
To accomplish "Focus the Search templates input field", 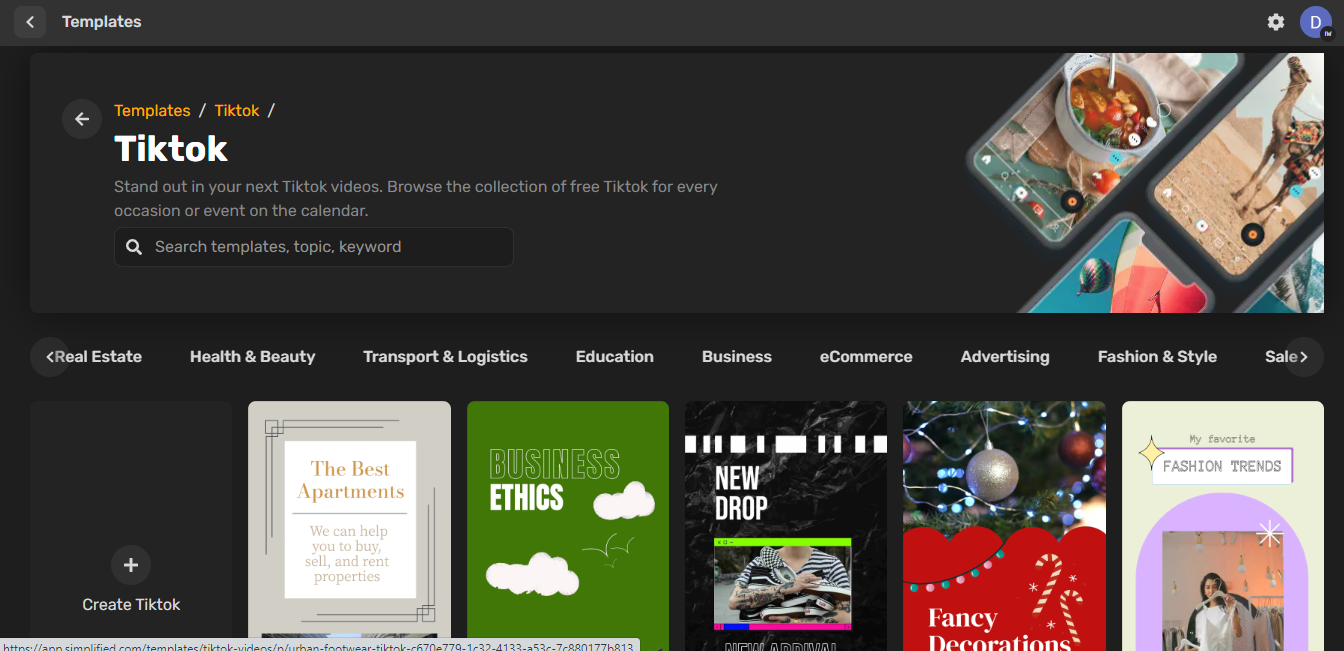I will tap(314, 247).
